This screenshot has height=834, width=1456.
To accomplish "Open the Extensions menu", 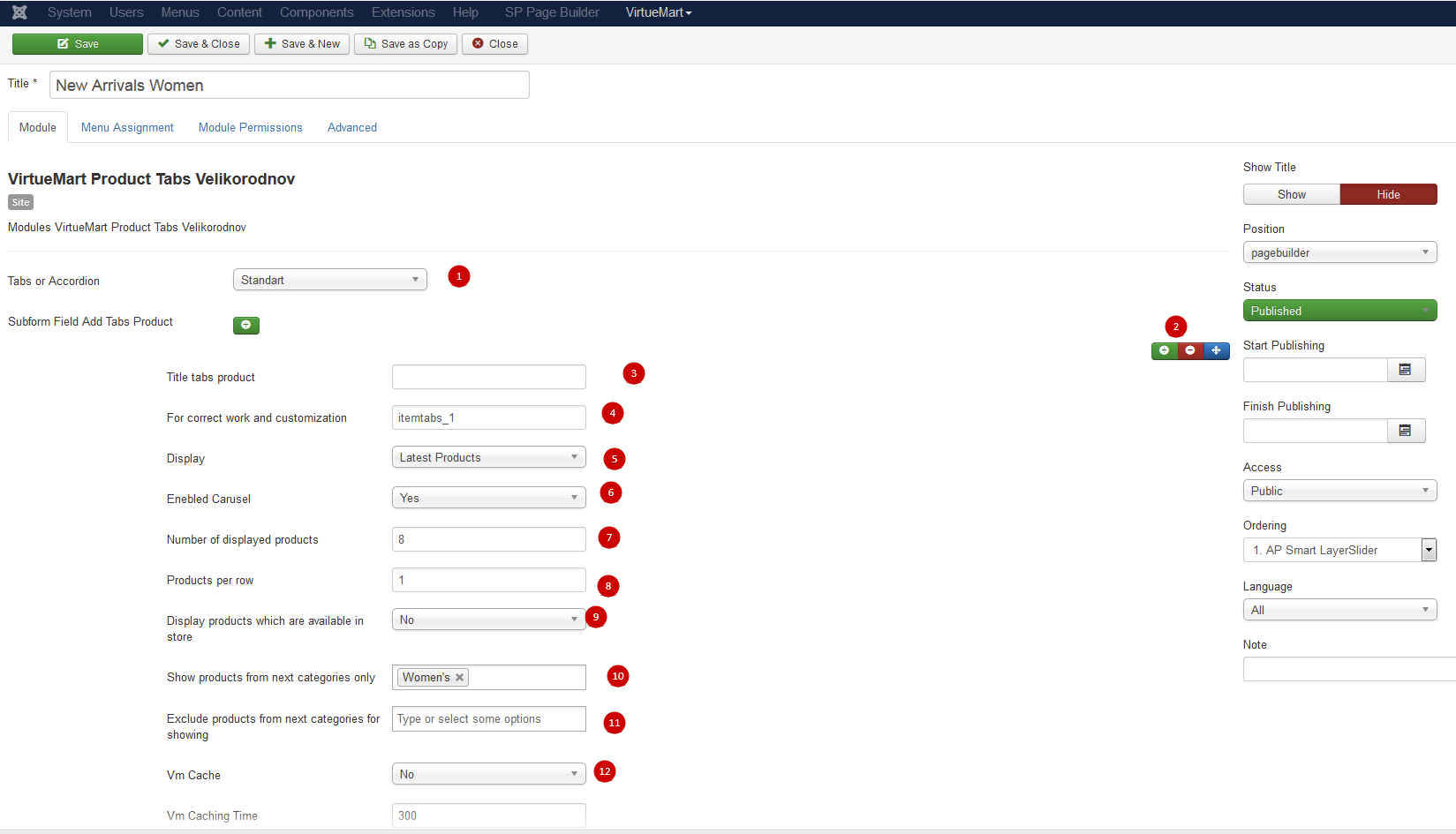I will click(x=403, y=12).
